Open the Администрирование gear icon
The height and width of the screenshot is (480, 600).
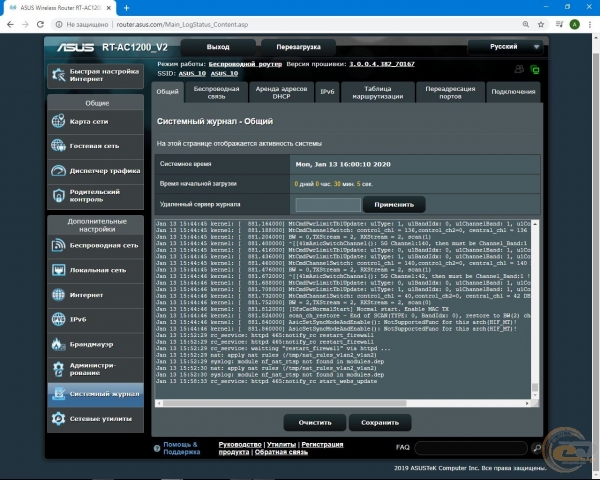coord(59,369)
